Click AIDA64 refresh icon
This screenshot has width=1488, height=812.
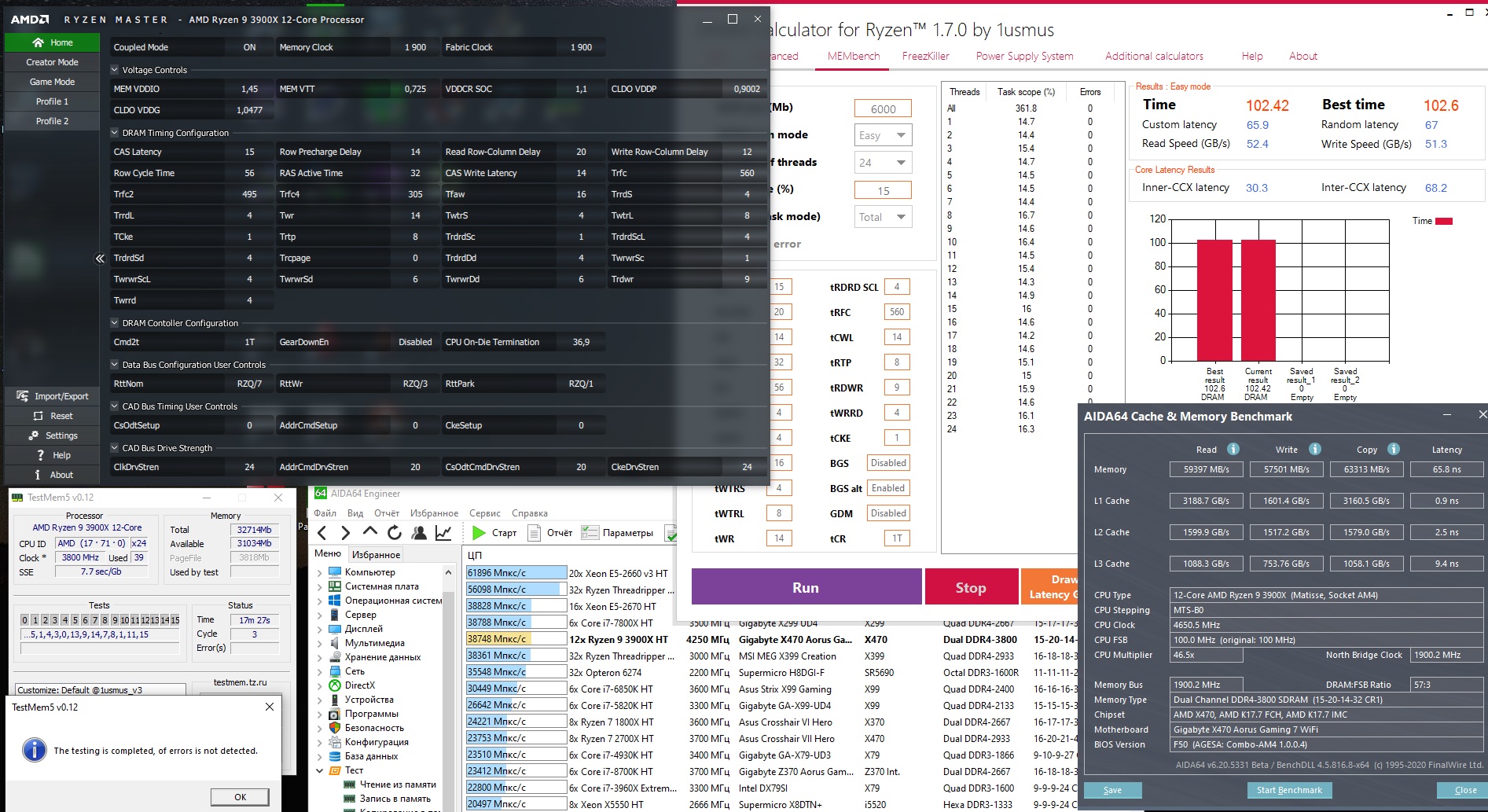[x=395, y=533]
